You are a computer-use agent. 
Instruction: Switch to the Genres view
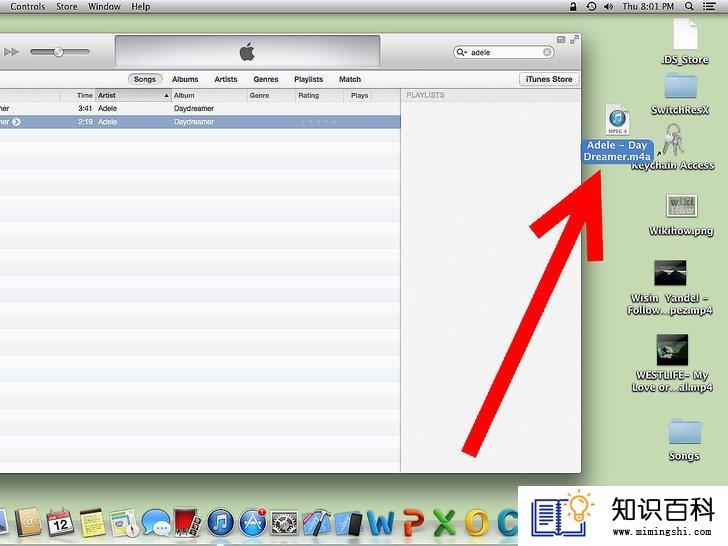tap(266, 79)
